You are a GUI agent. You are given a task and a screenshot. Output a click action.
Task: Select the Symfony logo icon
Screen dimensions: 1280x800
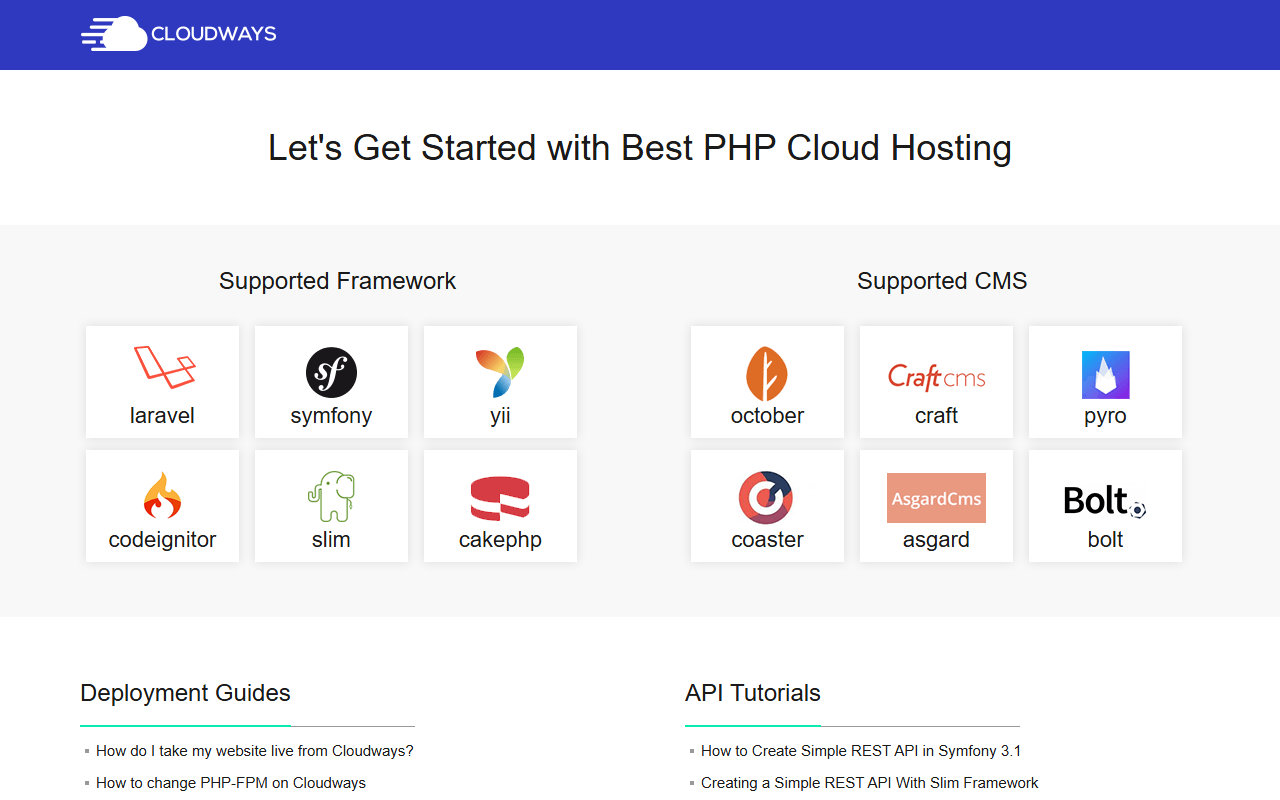coord(331,373)
